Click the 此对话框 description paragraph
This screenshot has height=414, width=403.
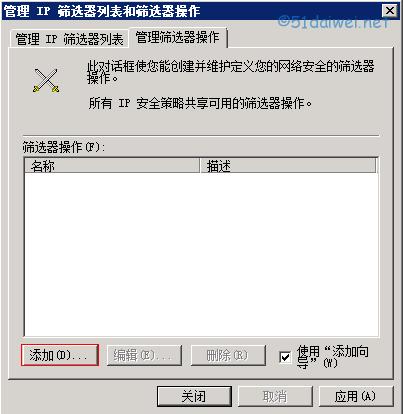pos(230,72)
